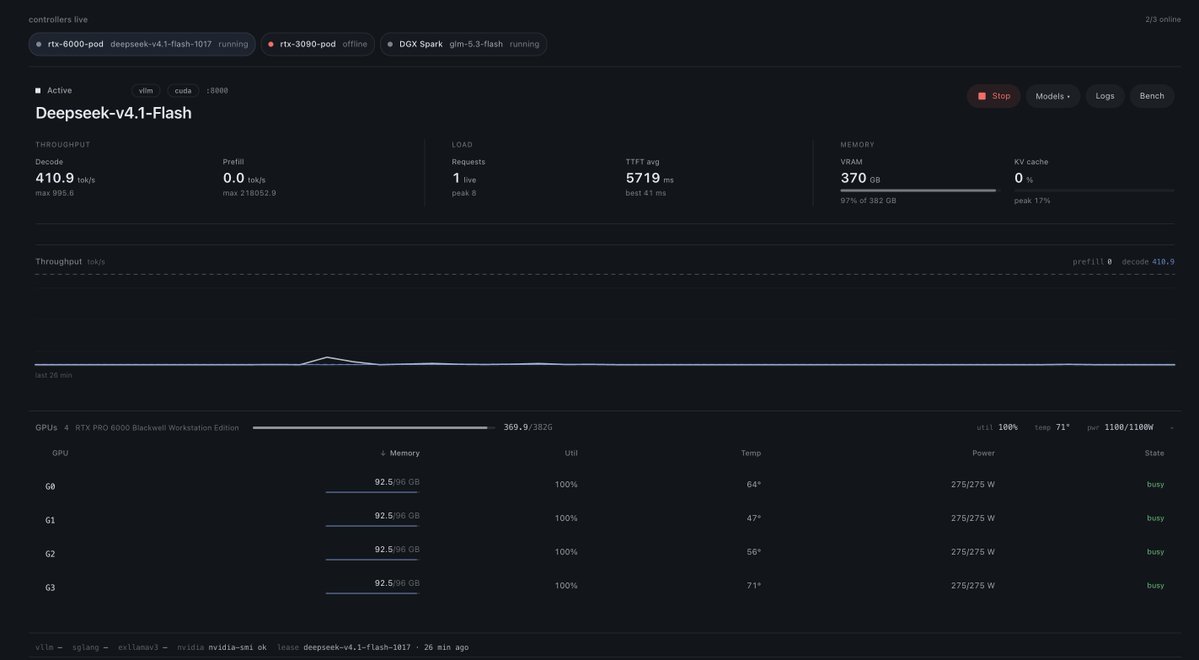The width and height of the screenshot is (1199, 660).
Task: Select the G2 GPU row
Action: point(604,552)
